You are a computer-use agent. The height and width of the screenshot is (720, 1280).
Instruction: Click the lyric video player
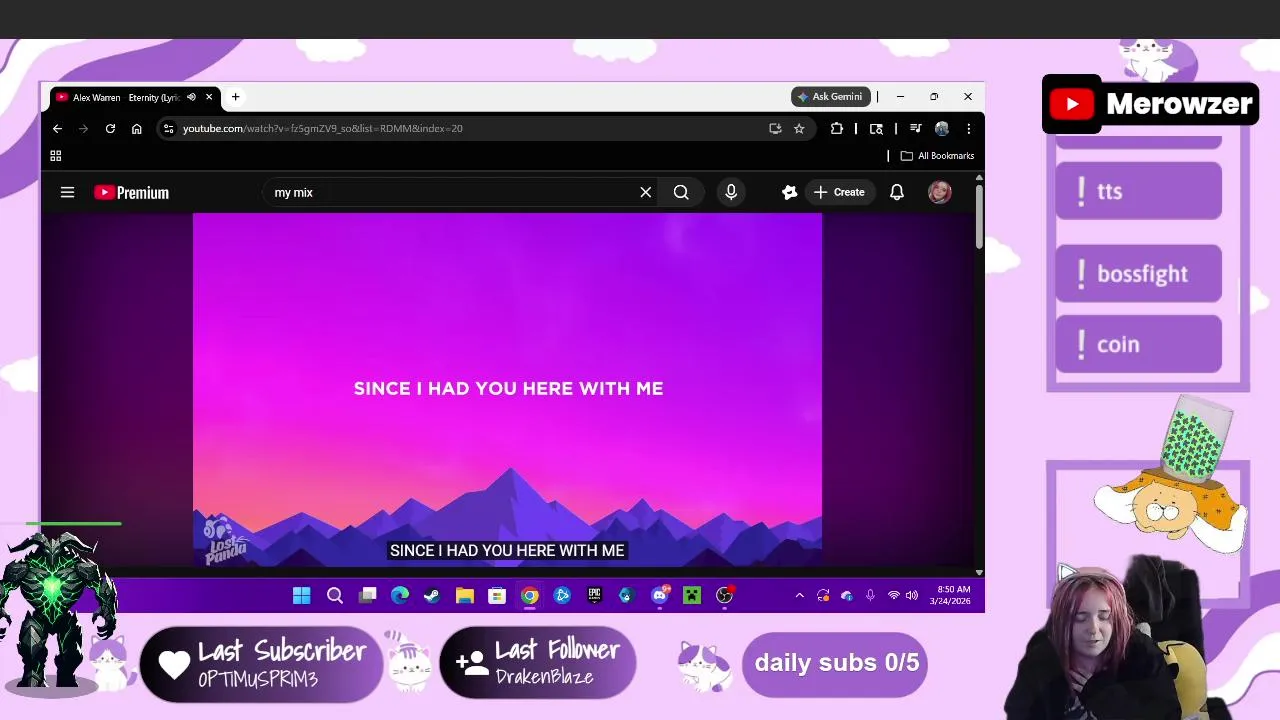click(x=508, y=390)
